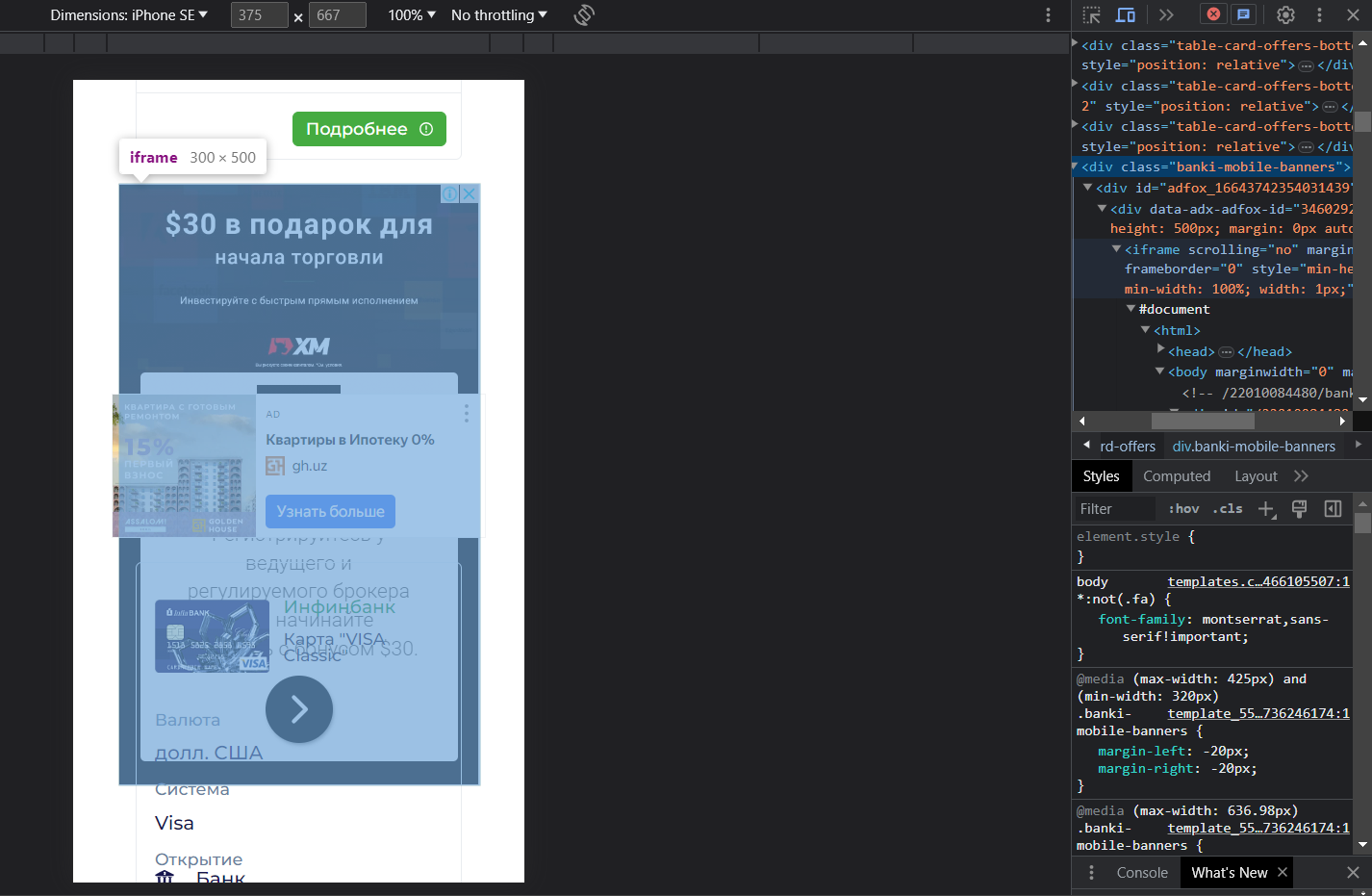Open device toolbar more options menu
This screenshot has height=896, width=1372.
(x=1048, y=14)
